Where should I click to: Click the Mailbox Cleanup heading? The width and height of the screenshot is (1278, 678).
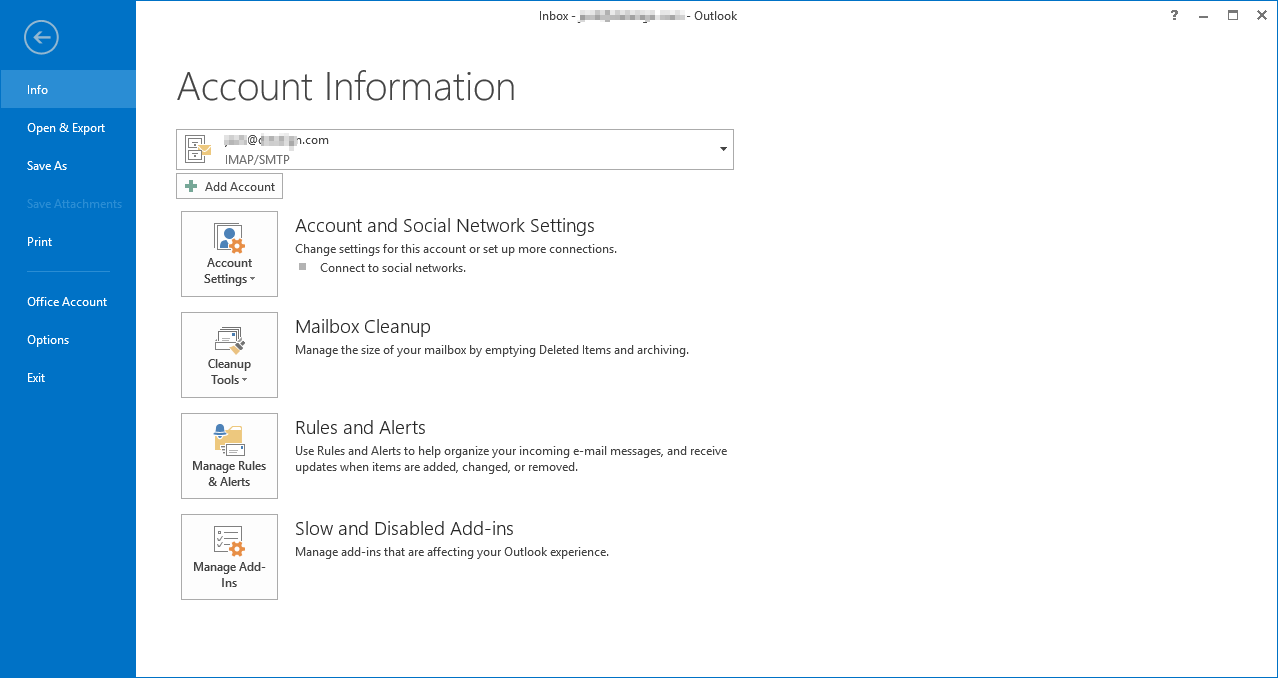(x=363, y=327)
